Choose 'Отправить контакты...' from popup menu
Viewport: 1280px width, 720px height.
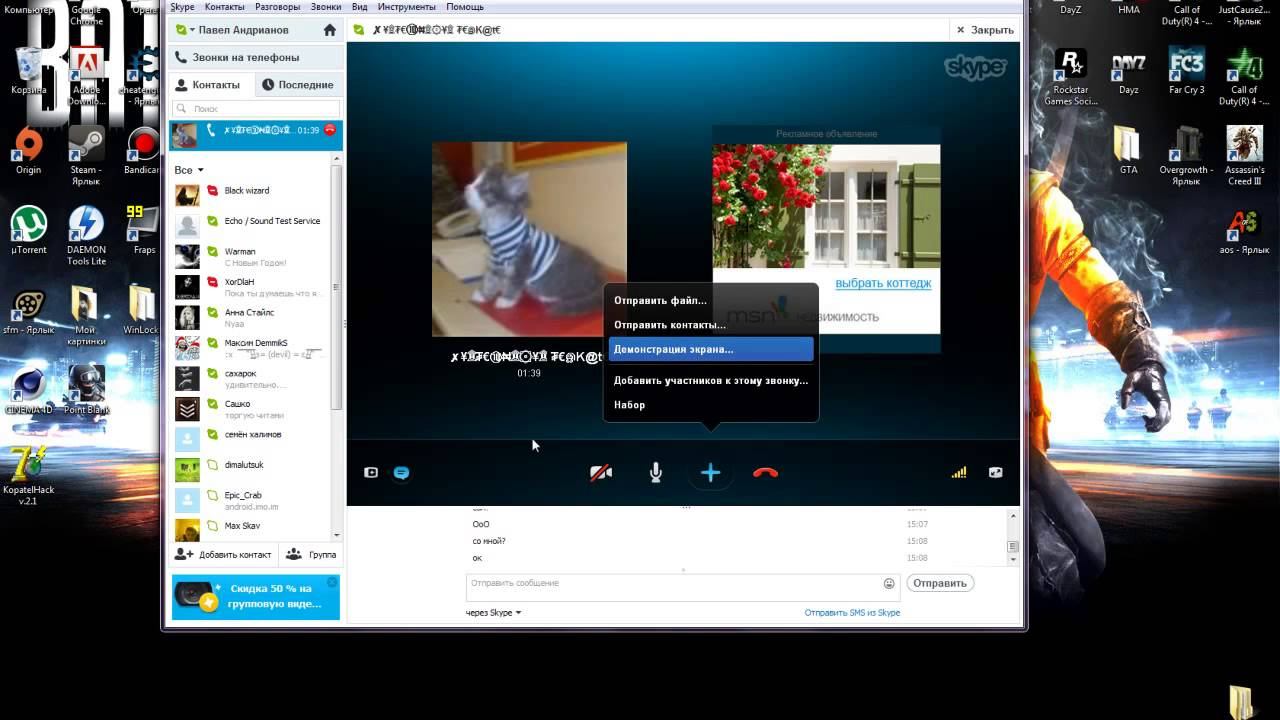coord(711,325)
